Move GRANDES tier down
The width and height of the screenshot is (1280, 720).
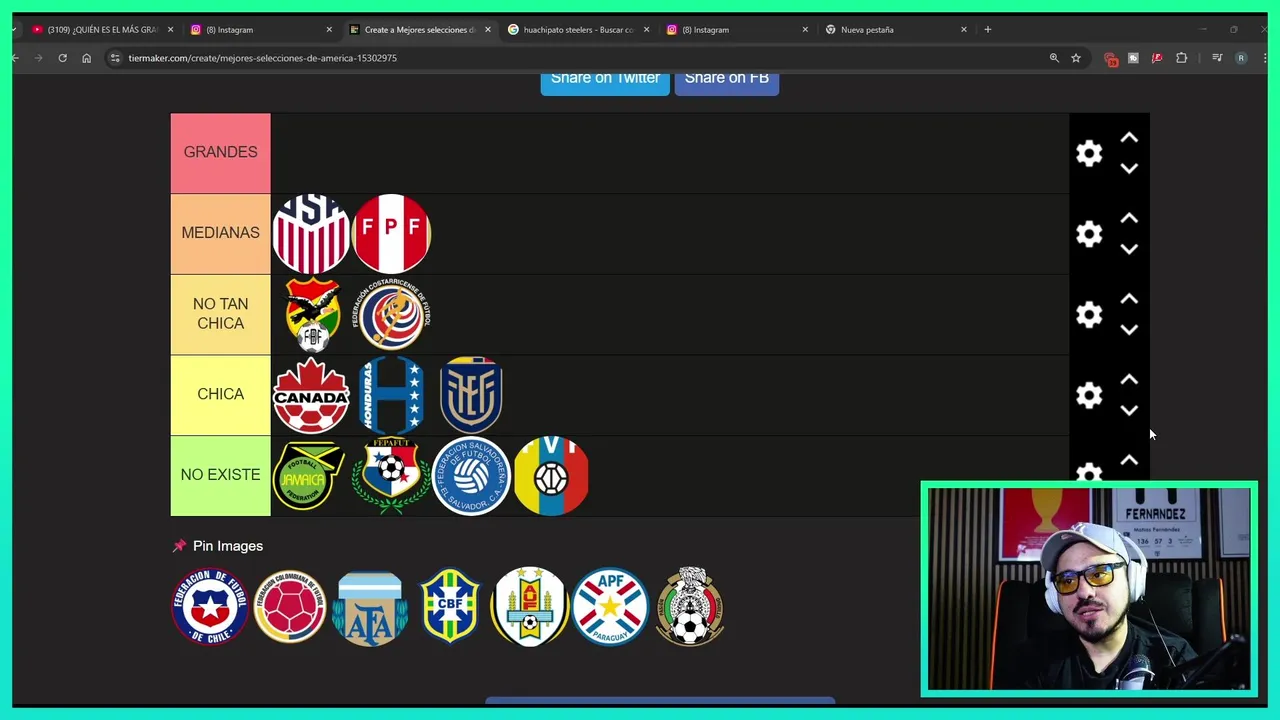[x=1129, y=169]
